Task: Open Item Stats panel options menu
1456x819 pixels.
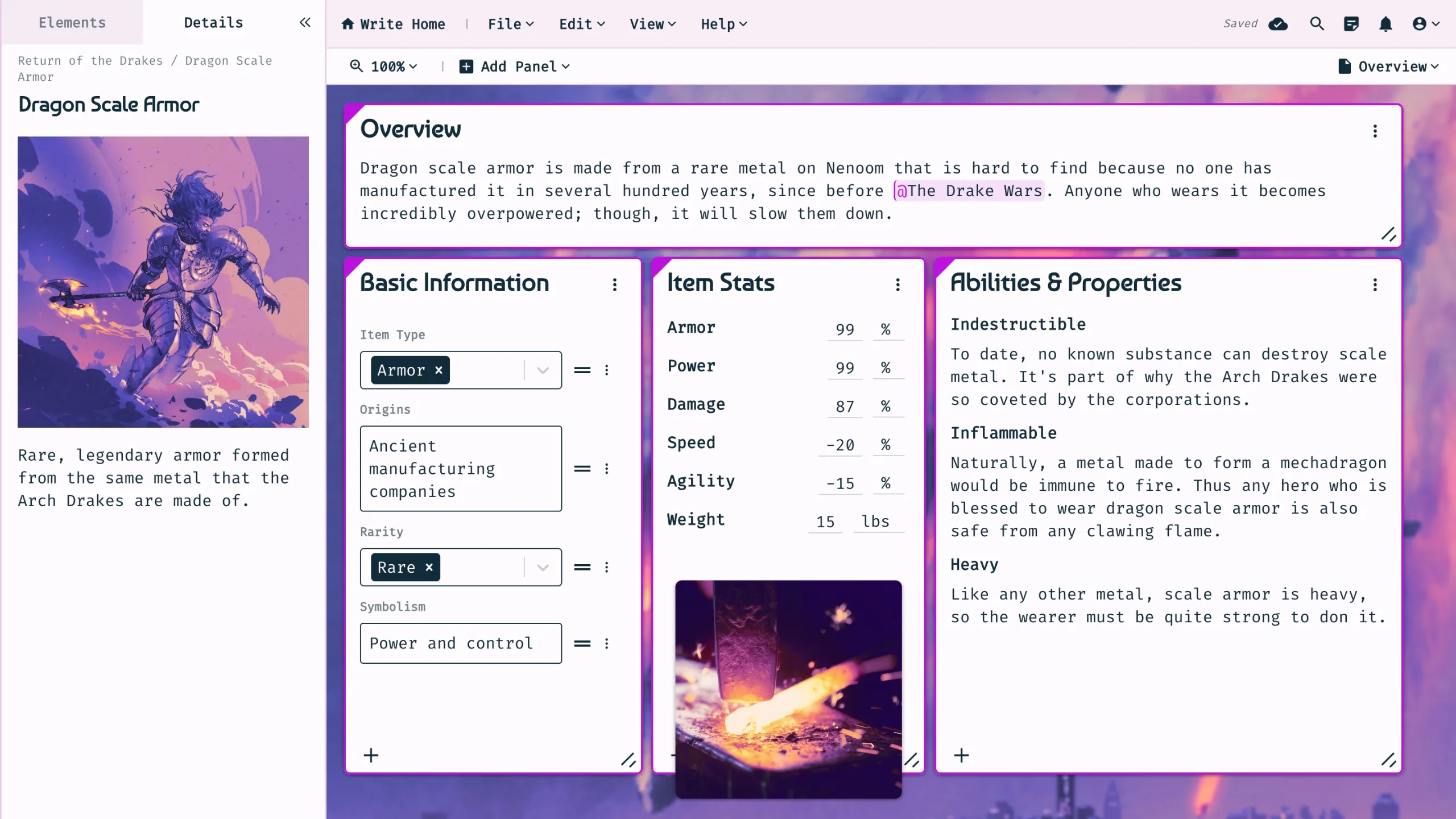Action: pyautogui.click(x=897, y=284)
